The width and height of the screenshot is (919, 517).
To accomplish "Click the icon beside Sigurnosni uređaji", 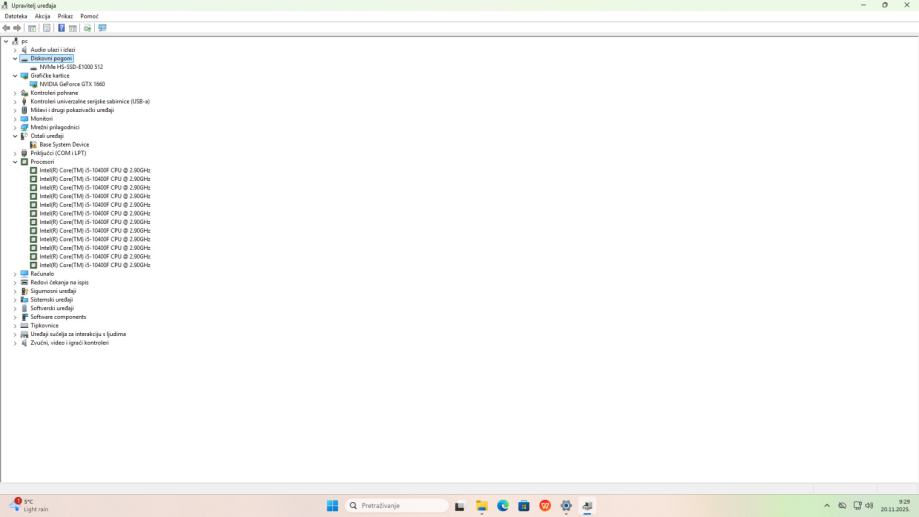I will (24, 291).
